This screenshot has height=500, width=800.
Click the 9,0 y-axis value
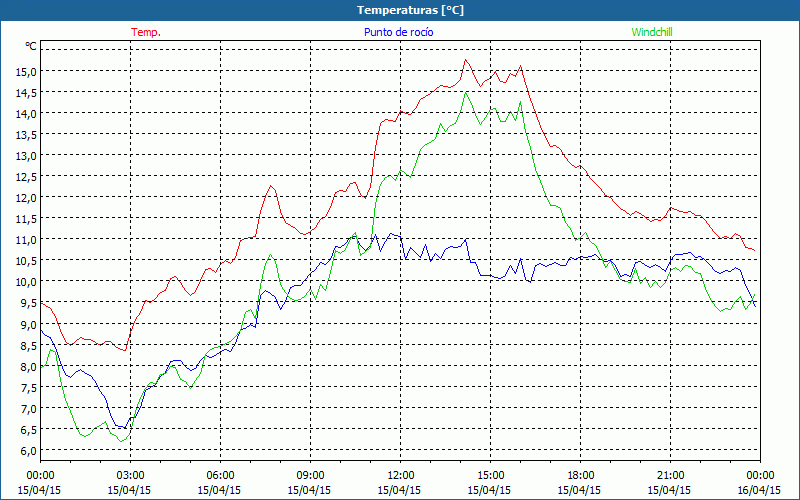tap(29, 324)
